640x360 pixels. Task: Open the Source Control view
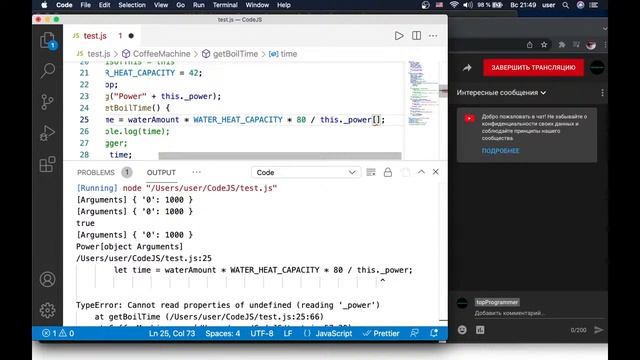click(x=47, y=102)
